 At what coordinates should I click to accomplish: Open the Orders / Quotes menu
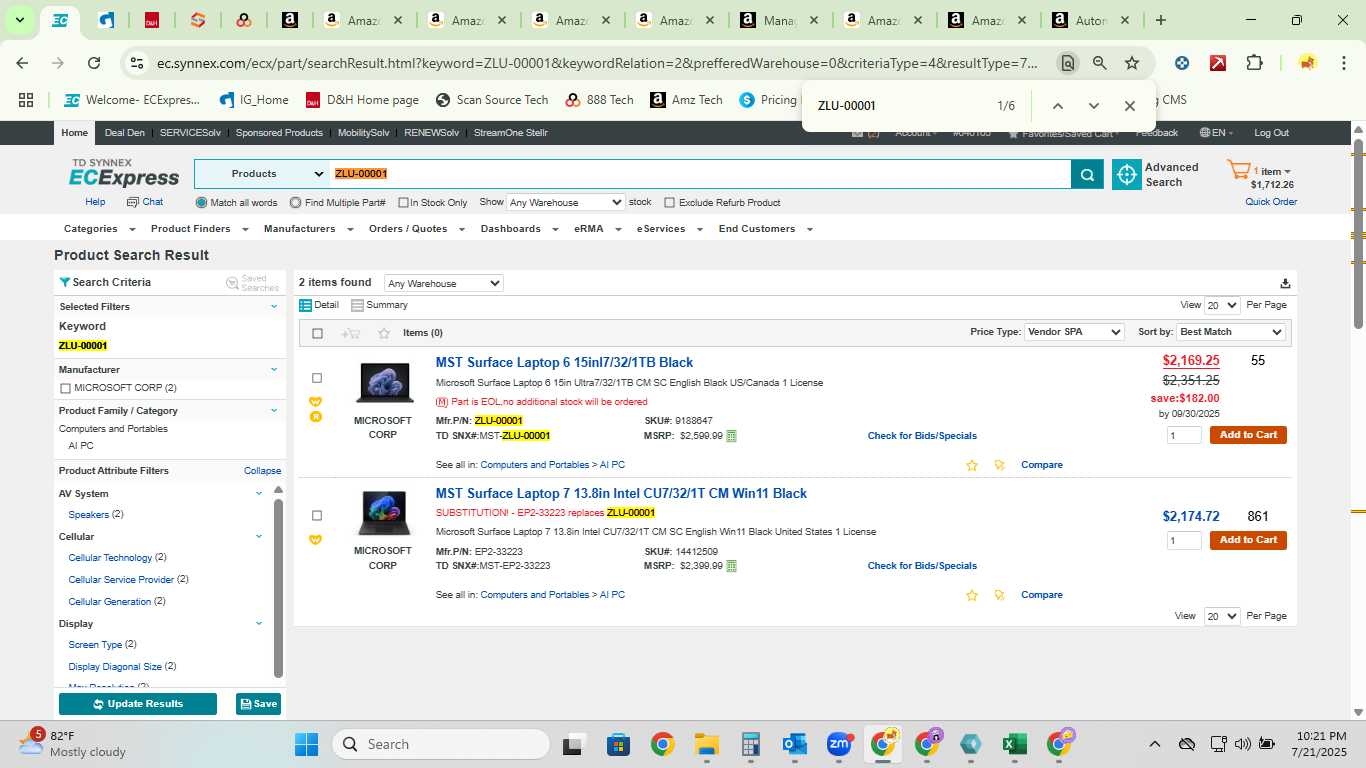(x=416, y=229)
